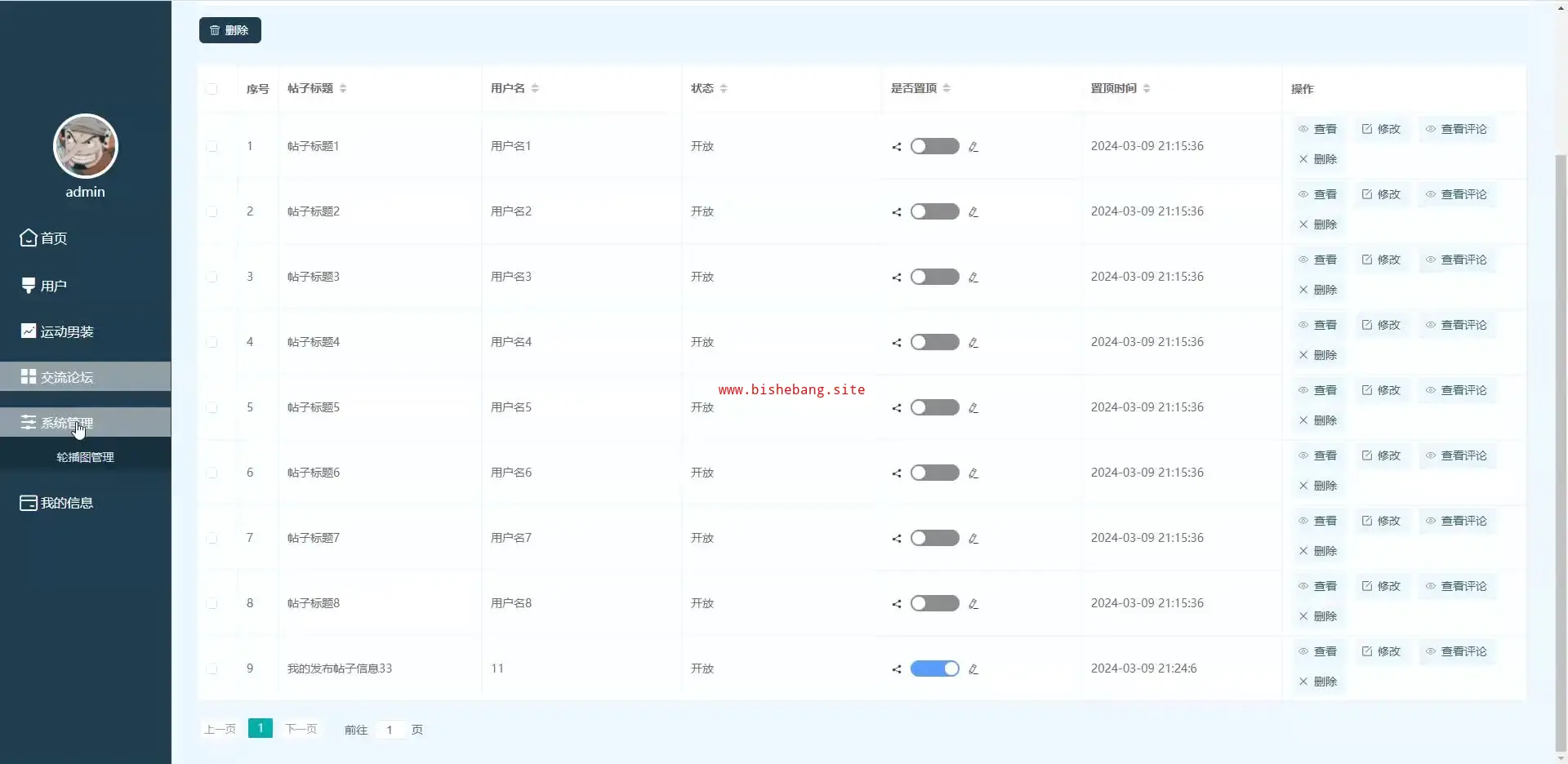Viewport: 1568px width, 764px height.
Task: Click the 上一页 pagination button
Action: [x=220, y=729]
